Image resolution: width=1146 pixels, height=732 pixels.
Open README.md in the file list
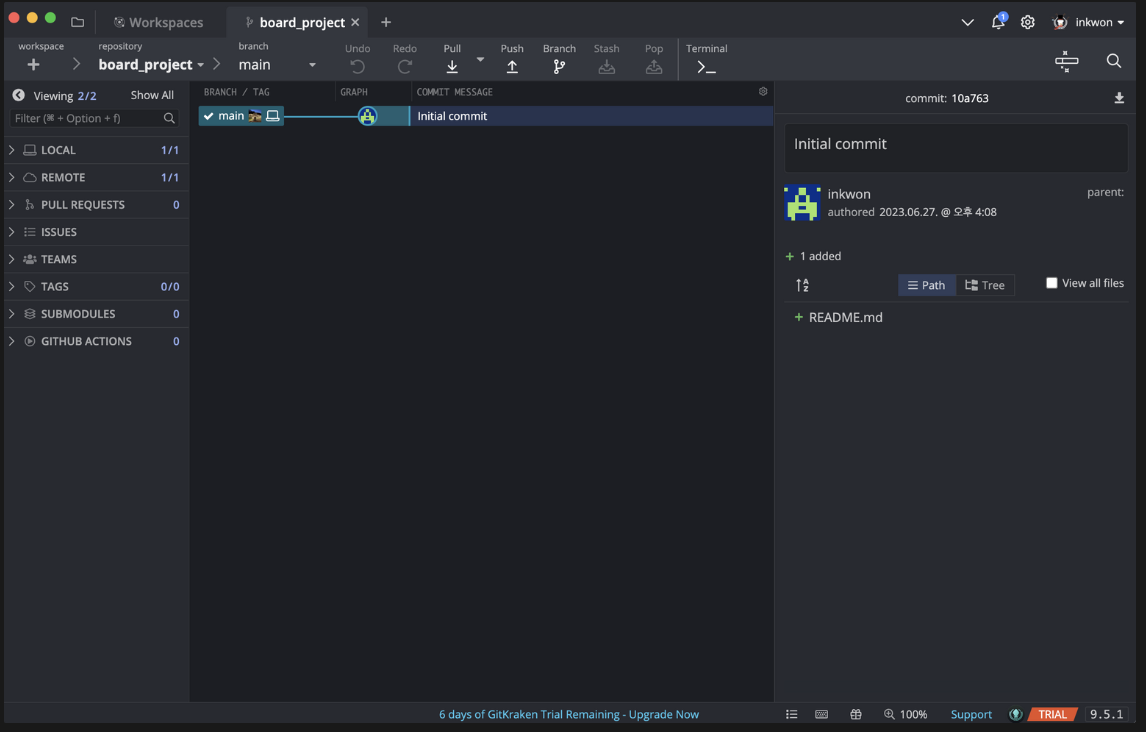[846, 317]
